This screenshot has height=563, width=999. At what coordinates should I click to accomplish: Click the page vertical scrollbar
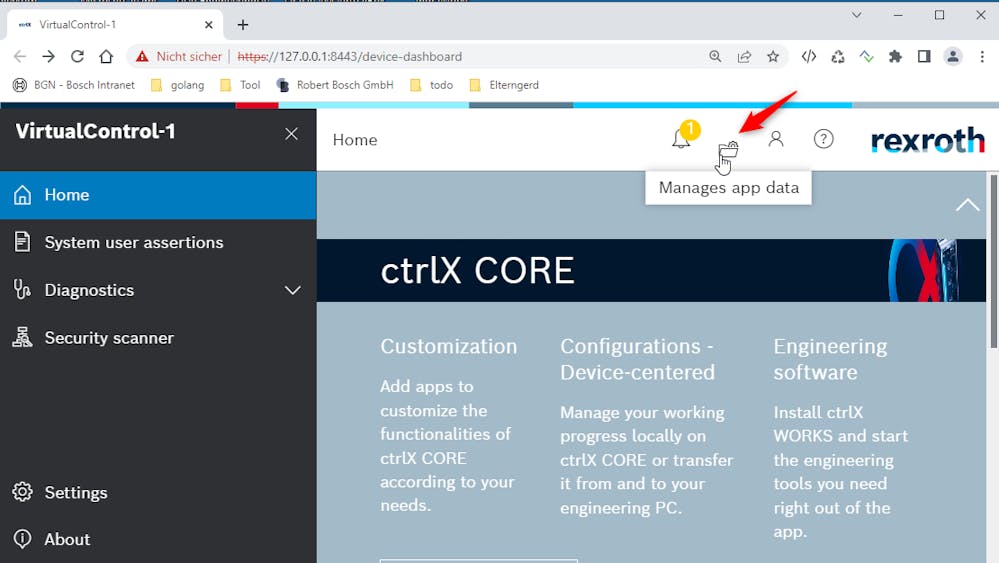click(993, 261)
